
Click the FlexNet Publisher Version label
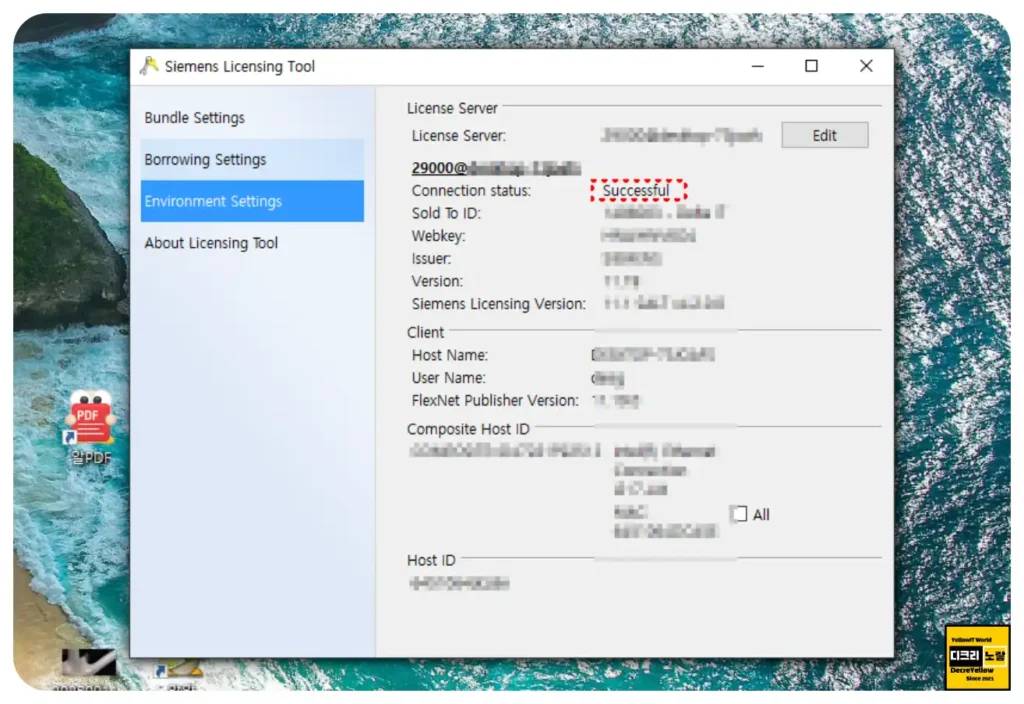[495, 400]
